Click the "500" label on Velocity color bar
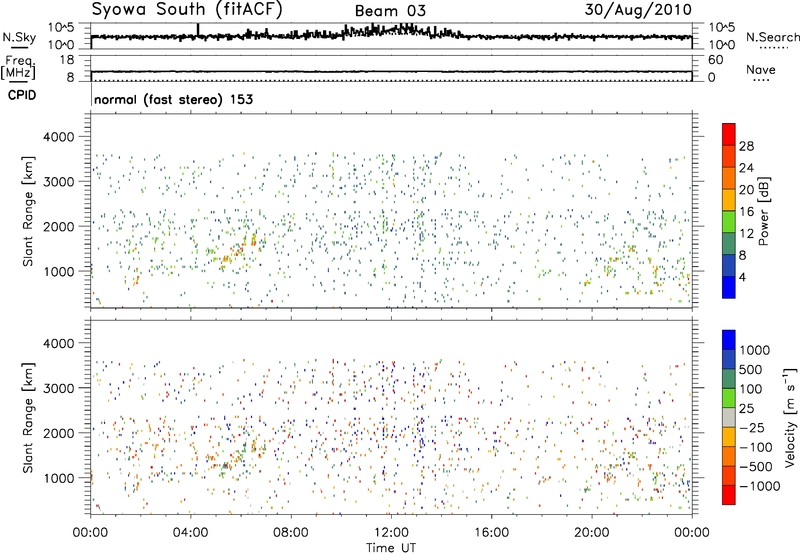Image resolution: width=800 pixels, height=554 pixels. 751,370
